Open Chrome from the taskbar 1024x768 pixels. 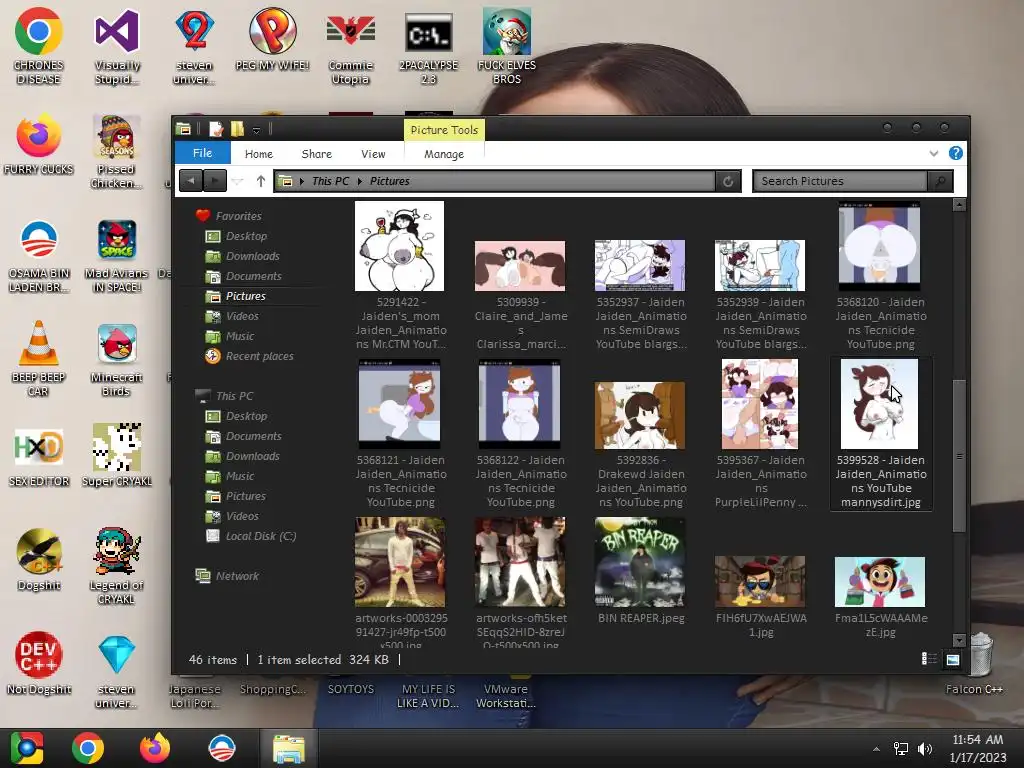88,748
